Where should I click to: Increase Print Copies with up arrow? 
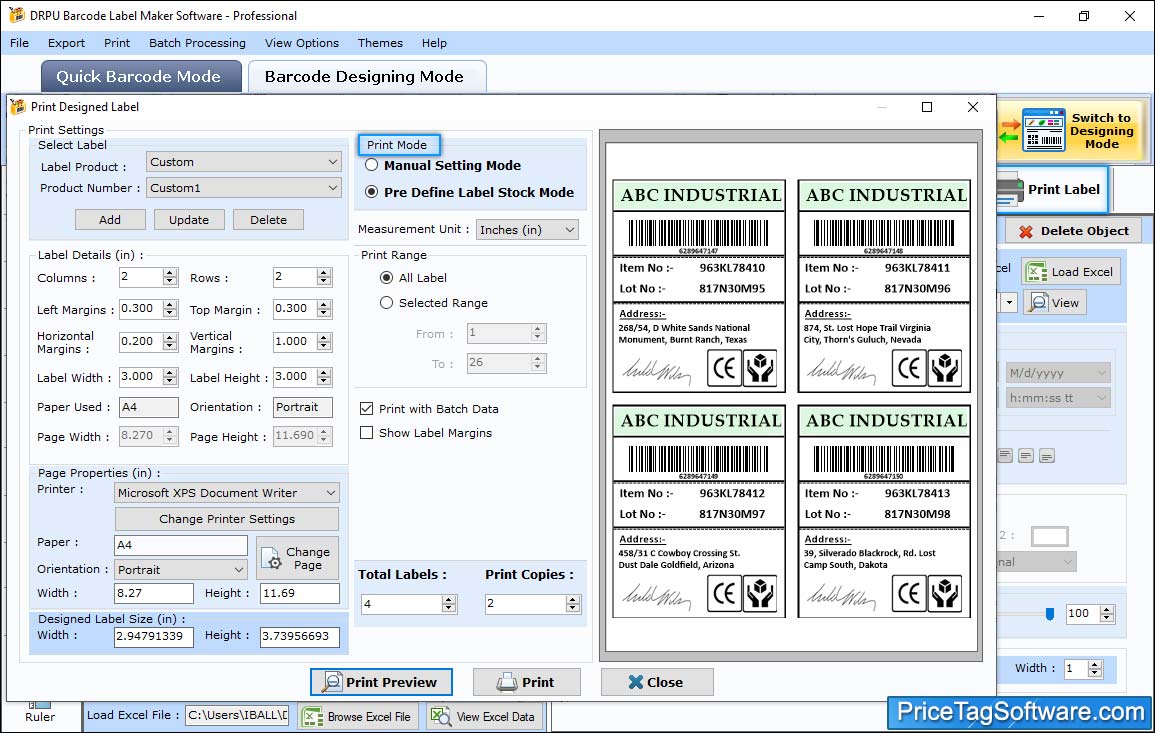[573, 600]
